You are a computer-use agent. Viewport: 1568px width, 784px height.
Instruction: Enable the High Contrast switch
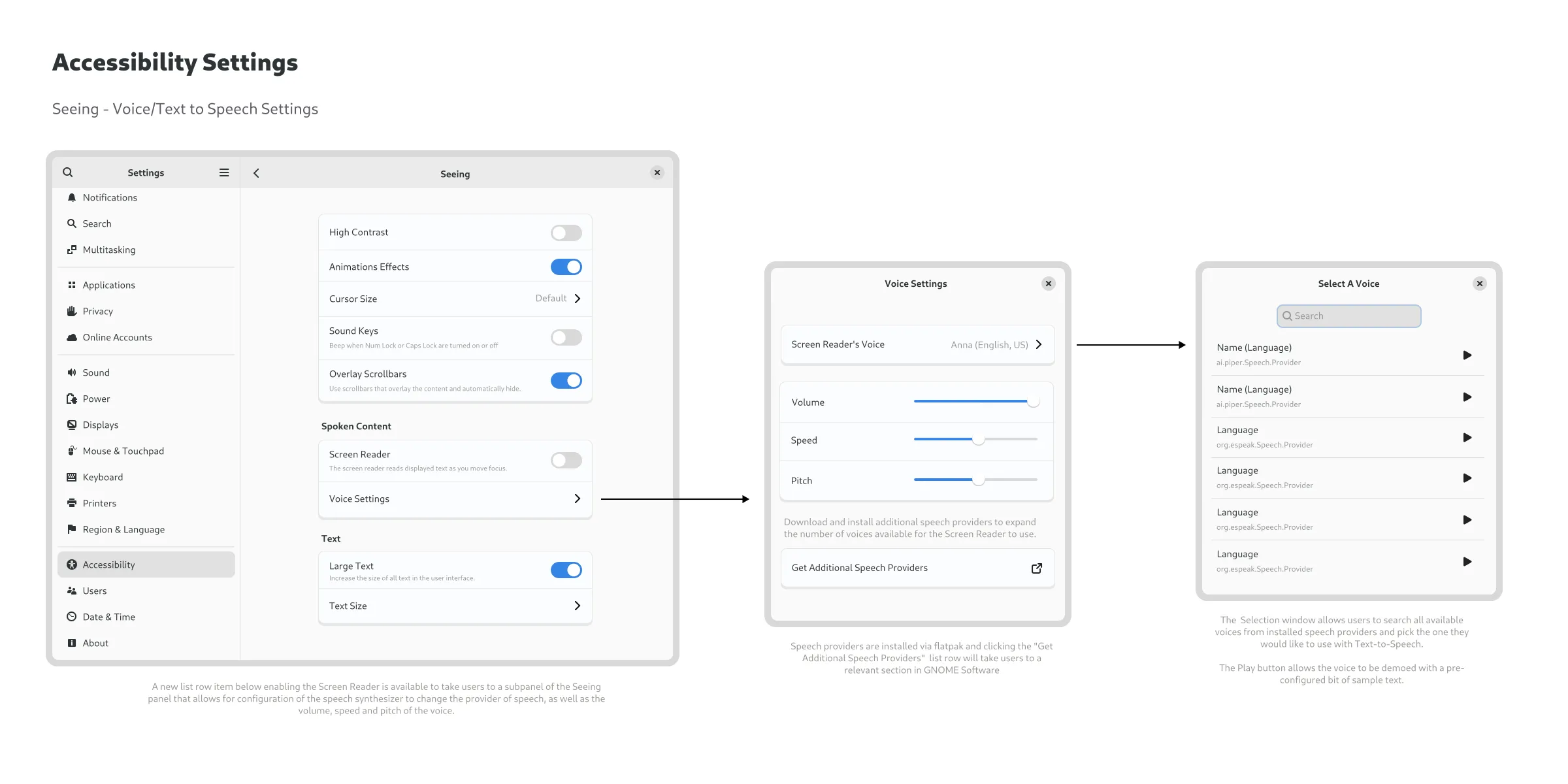tap(566, 233)
